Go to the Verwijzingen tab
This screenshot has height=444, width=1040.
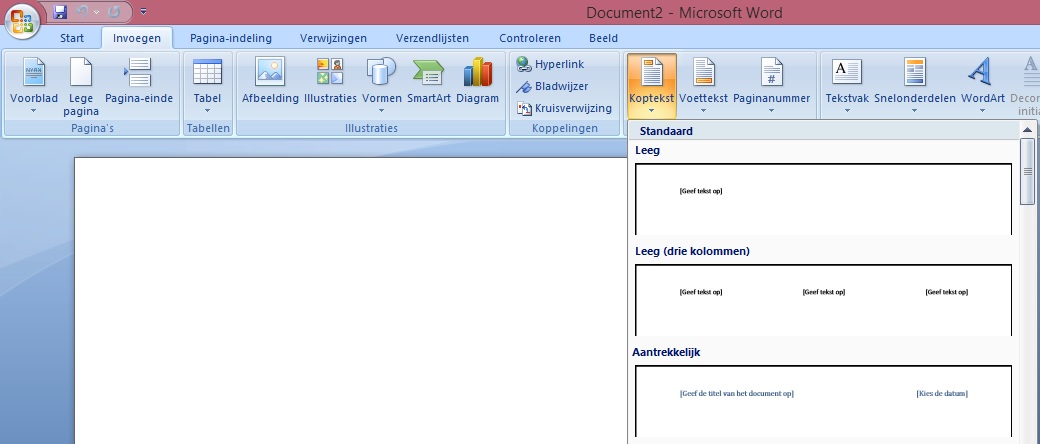coord(333,38)
